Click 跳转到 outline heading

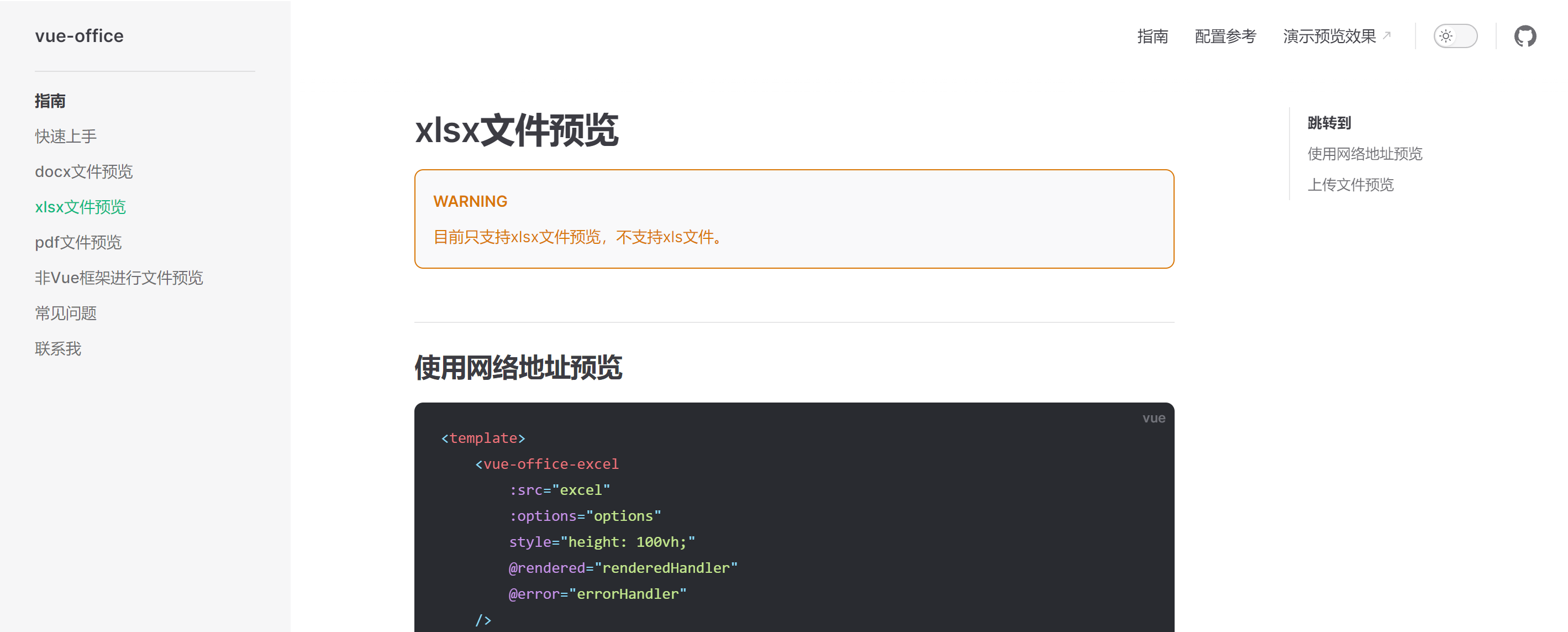(1329, 123)
